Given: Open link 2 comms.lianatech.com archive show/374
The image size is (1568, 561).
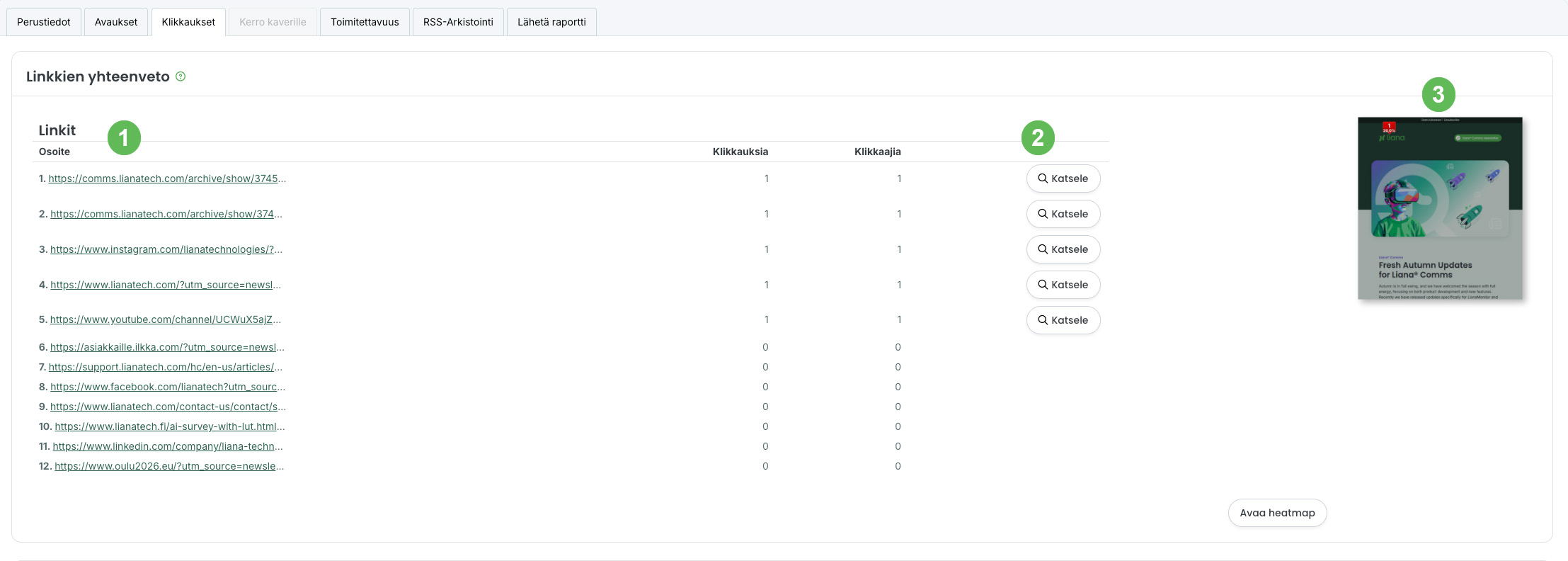Looking at the screenshot, I should pos(166,214).
